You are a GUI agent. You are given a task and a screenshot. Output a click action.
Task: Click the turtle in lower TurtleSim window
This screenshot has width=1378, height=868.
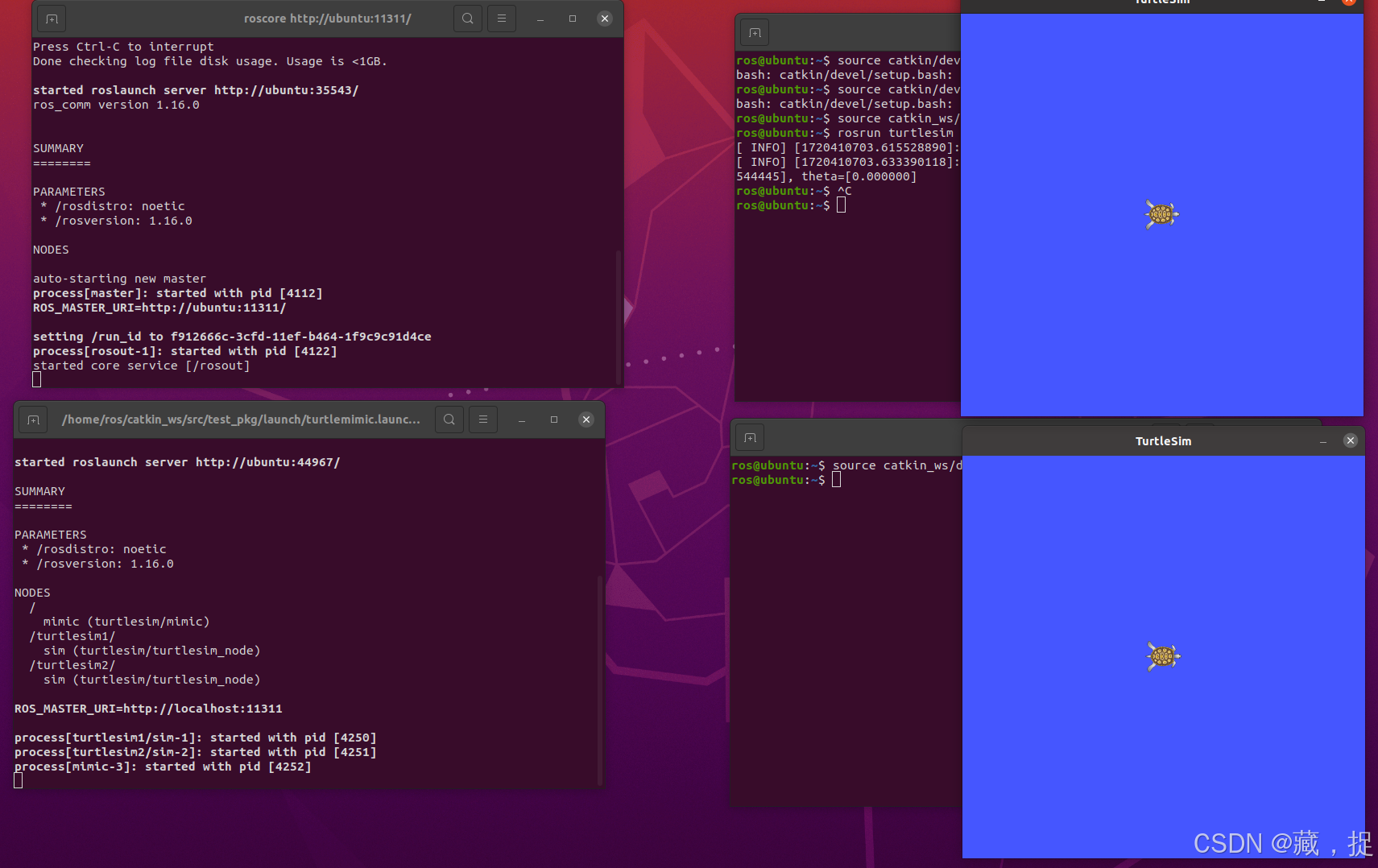click(x=1163, y=656)
